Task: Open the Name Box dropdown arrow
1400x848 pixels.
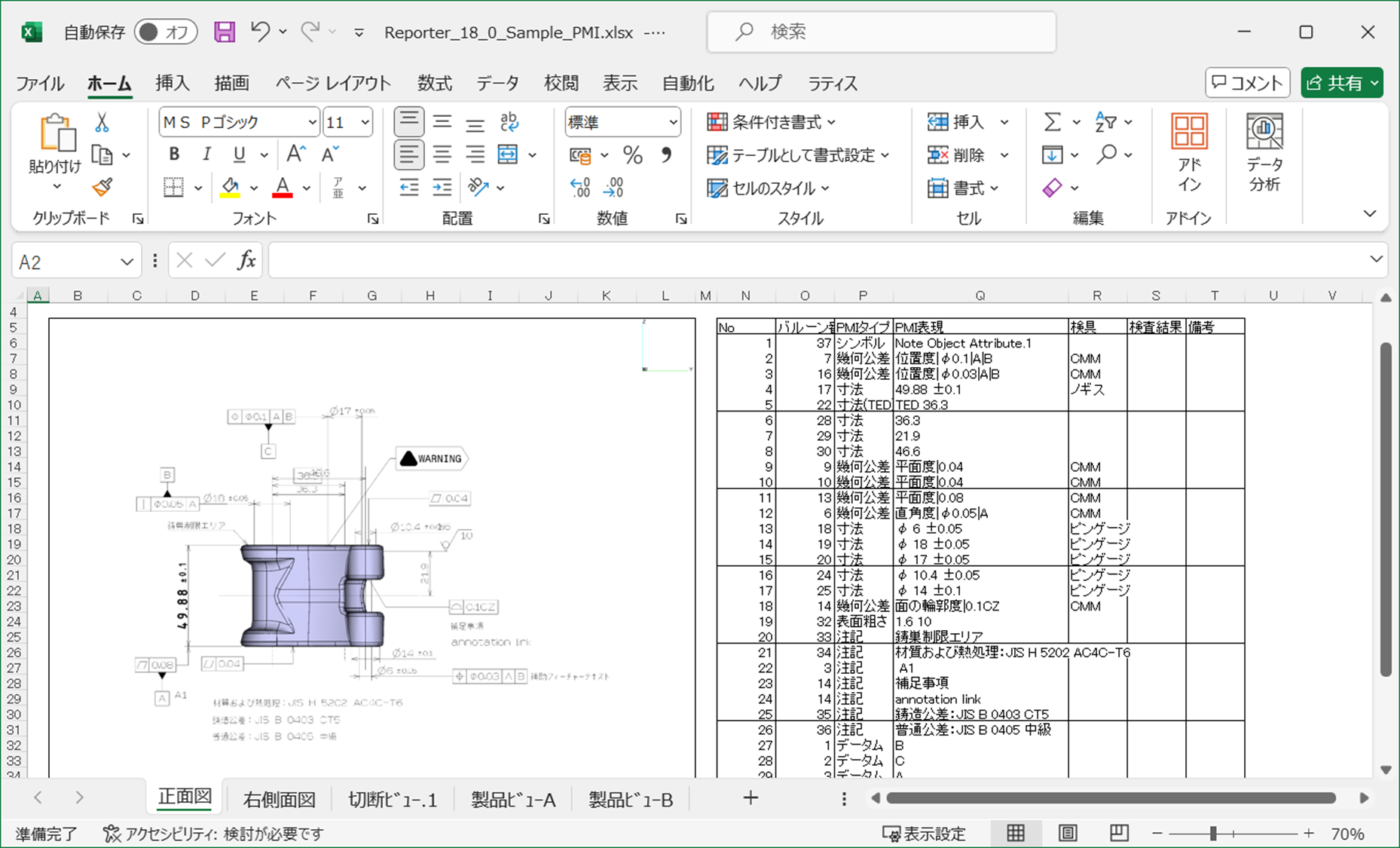Action: click(127, 262)
